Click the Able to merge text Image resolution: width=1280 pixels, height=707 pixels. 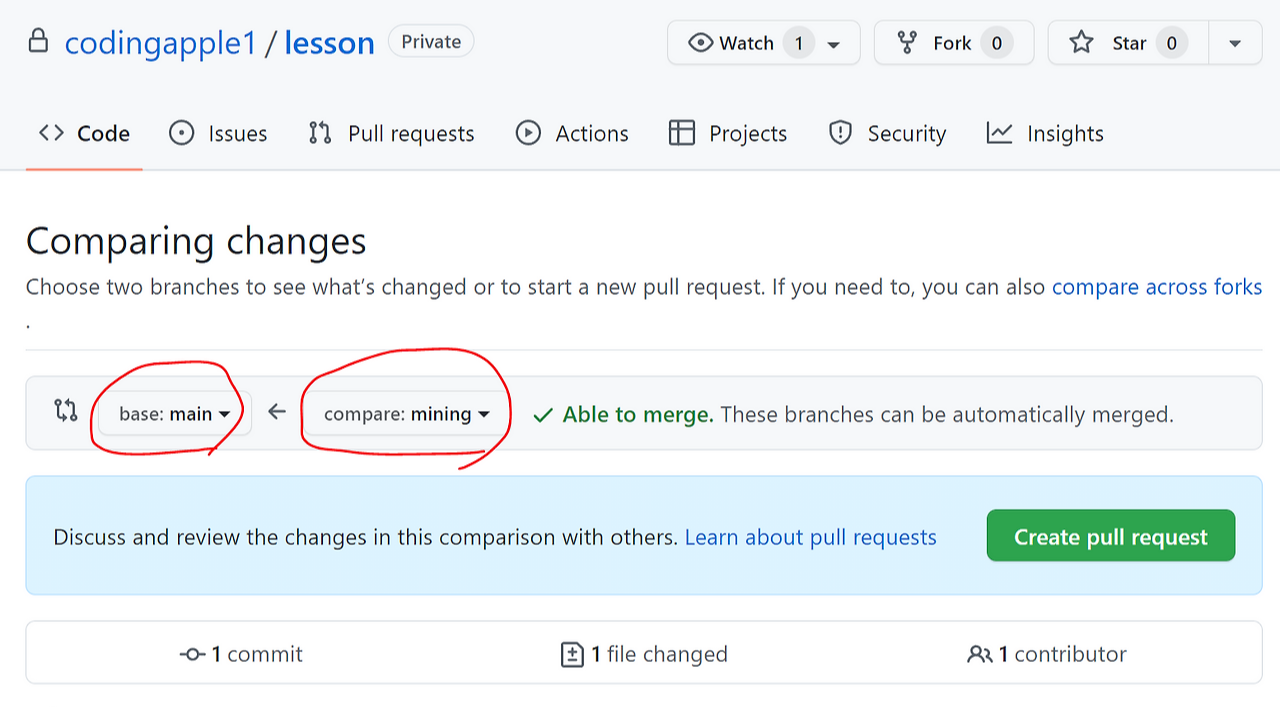tap(638, 414)
